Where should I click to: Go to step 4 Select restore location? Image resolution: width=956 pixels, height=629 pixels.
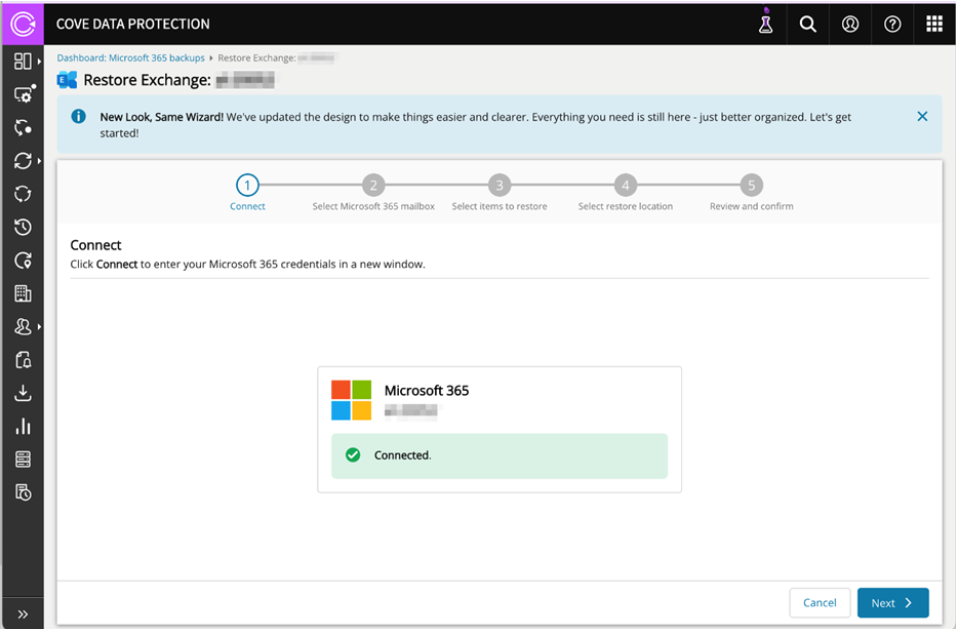pos(626,185)
